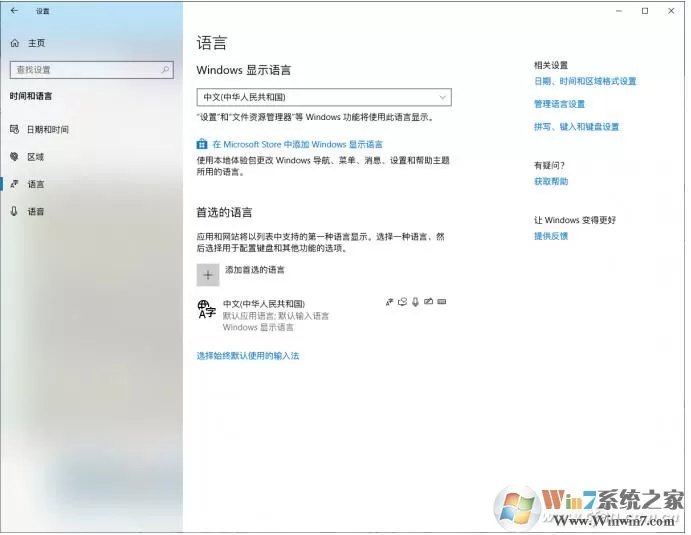Image resolution: width=691 pixels, height=535 pixels.
Task: Click 在 Microsoft Store 中添加 Windows 显示语言 link
Action: [x=297, y=144]
